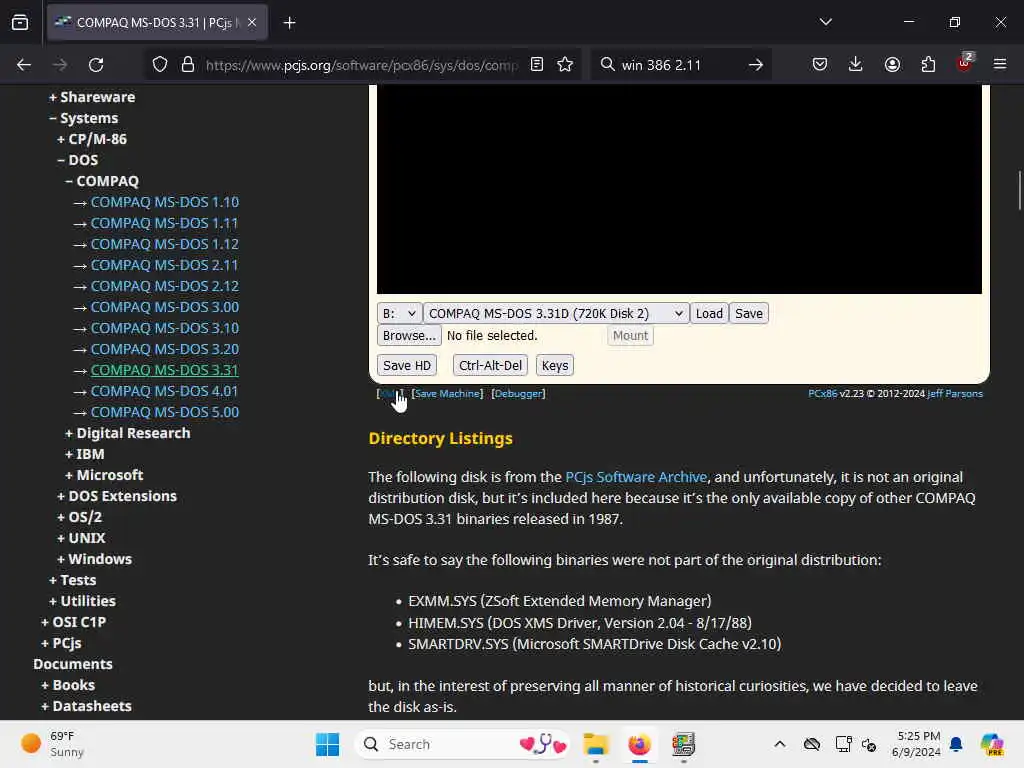Click the Keys button
Viewport: 1024px width, 768px height.
click(x=554, y=366)
